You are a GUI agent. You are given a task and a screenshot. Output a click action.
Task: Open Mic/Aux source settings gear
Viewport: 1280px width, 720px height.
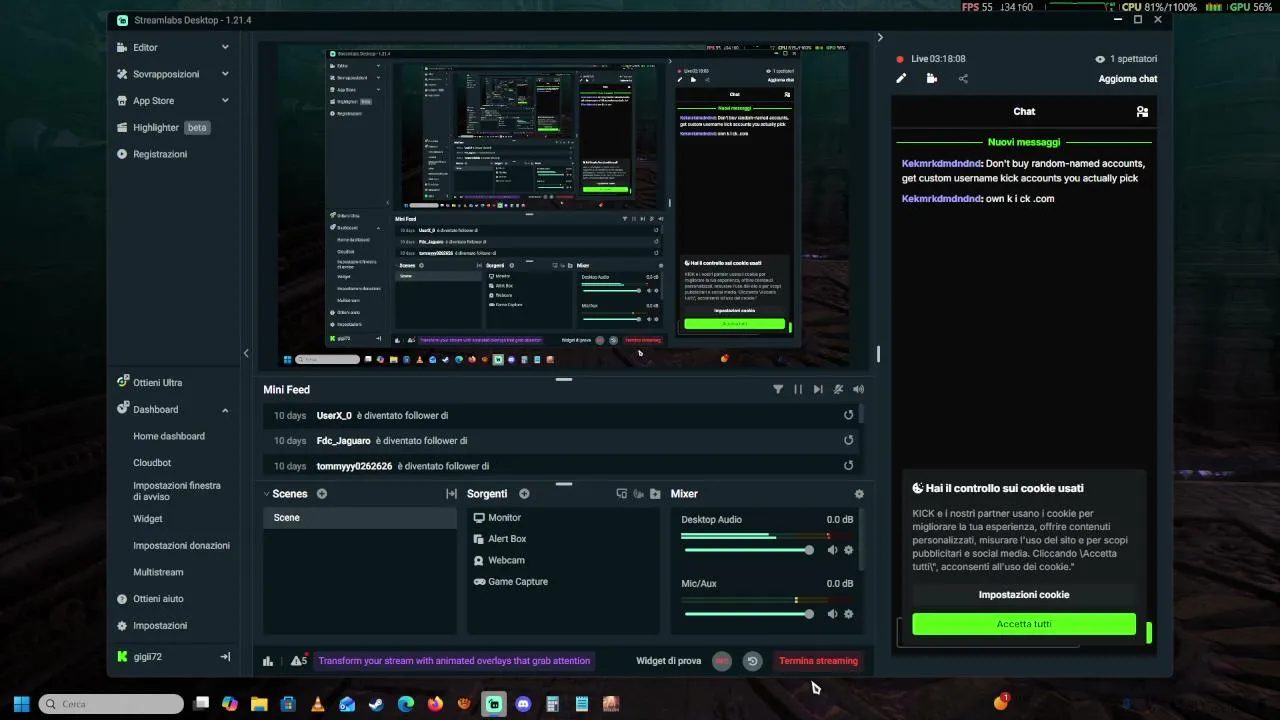pos(849,614)
